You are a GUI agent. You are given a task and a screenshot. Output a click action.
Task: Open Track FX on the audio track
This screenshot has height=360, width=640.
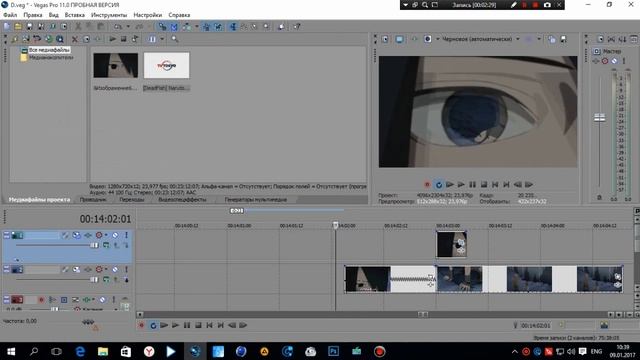tap(86, 300)
